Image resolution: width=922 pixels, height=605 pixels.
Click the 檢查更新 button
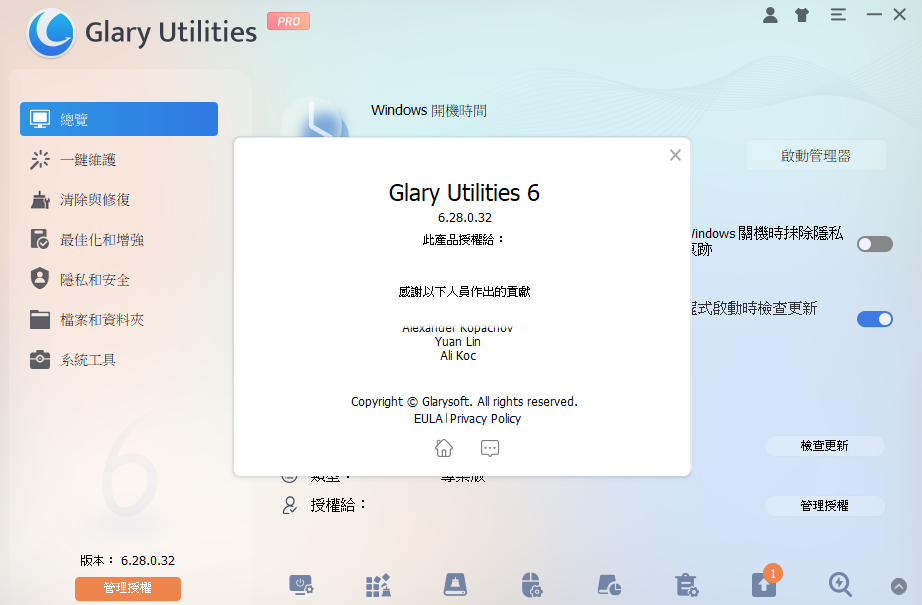click(x=824, y=446)
